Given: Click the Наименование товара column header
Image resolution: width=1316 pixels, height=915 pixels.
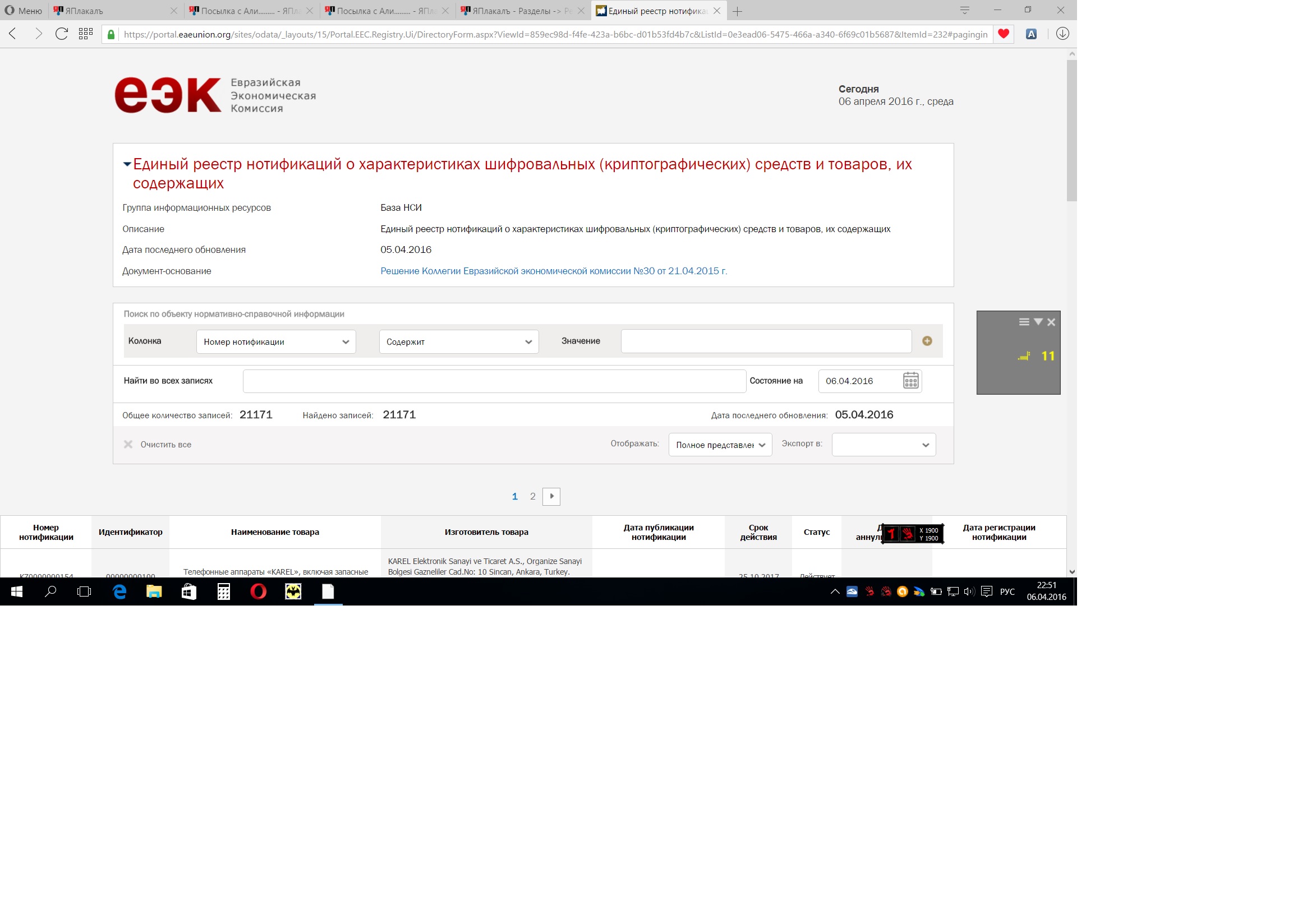Looking at the screenshot, I should point(275,532).
